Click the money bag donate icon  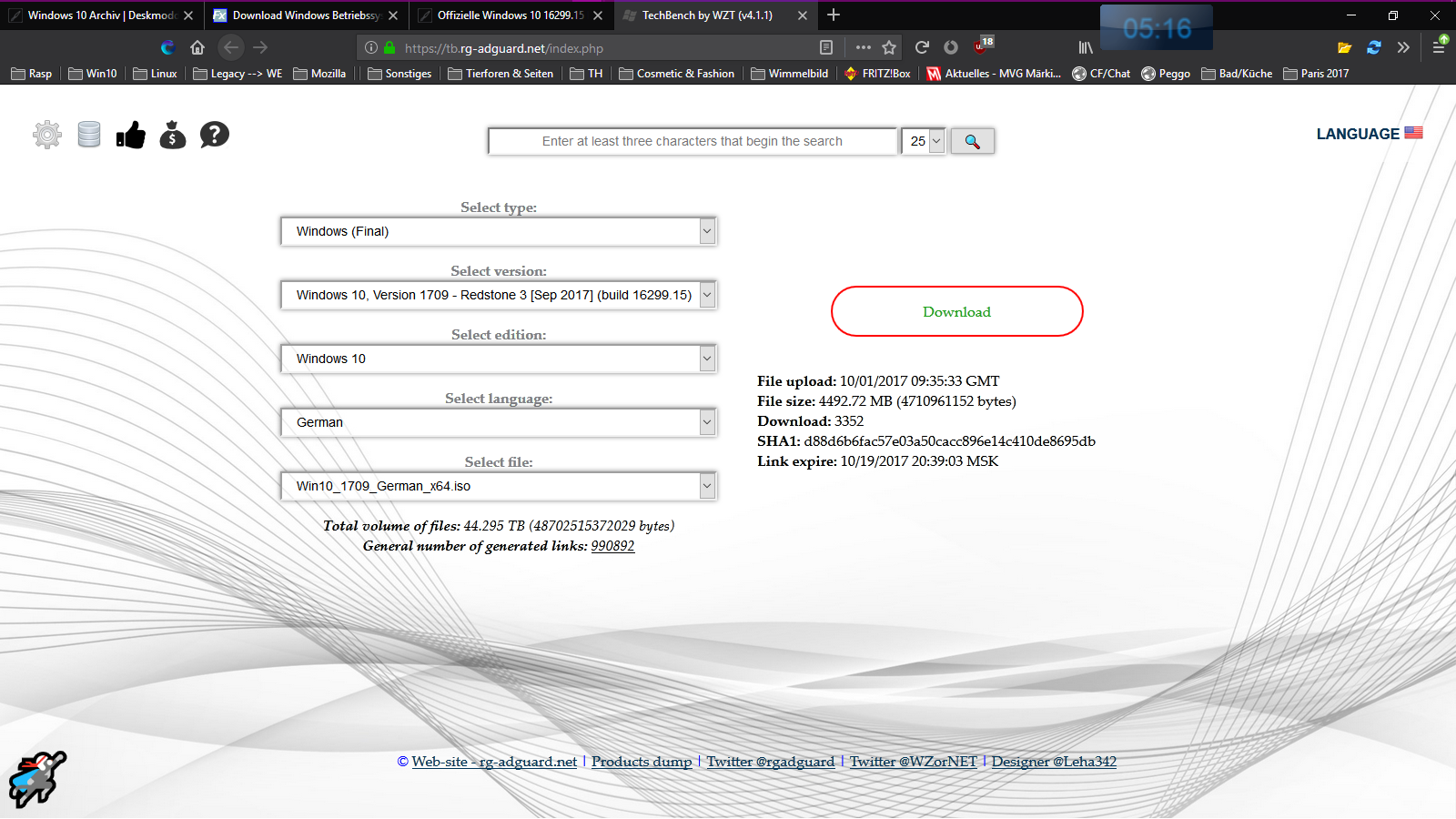click(x=173, y=135)
